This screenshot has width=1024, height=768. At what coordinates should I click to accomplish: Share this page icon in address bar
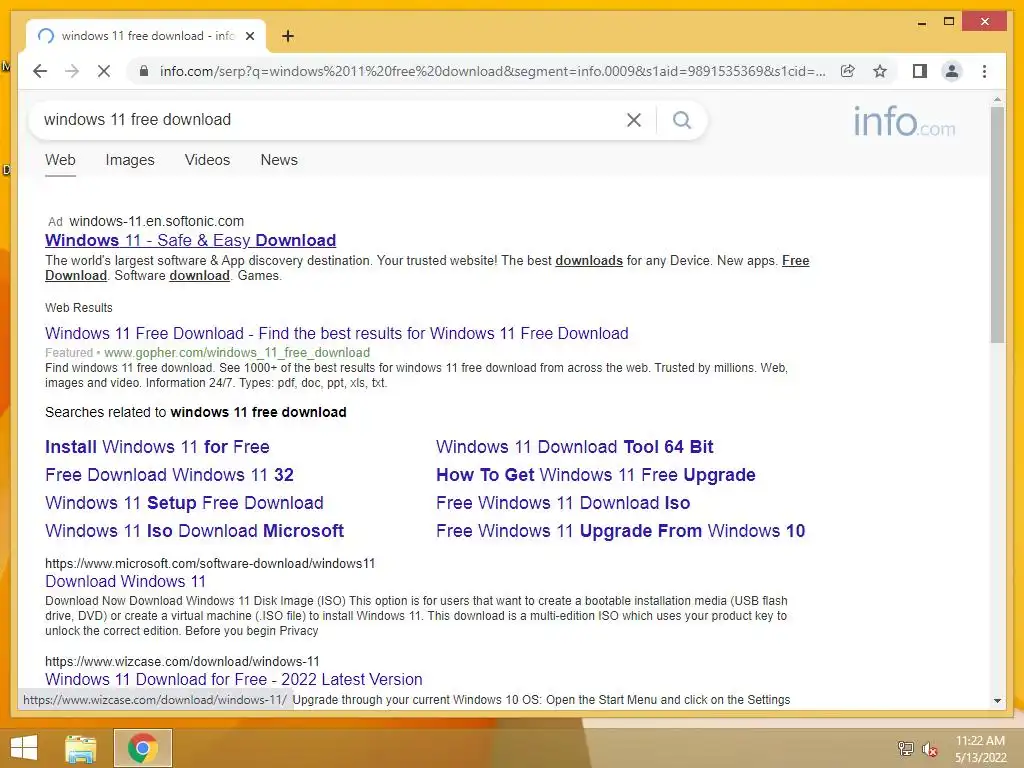(x=848, y=71)
